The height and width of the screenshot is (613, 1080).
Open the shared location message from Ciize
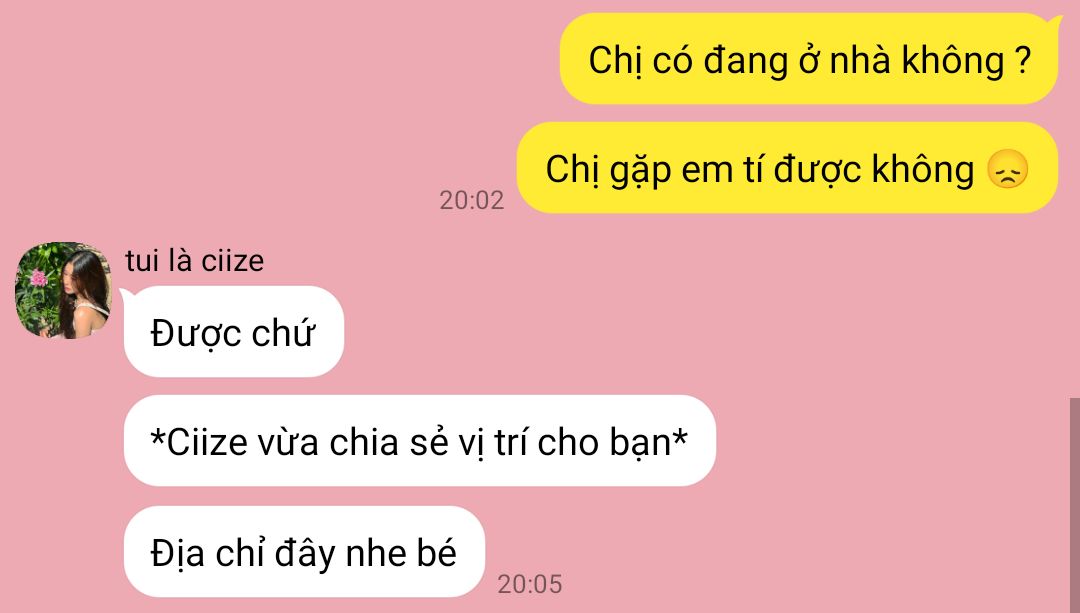[x=419, y=441]
